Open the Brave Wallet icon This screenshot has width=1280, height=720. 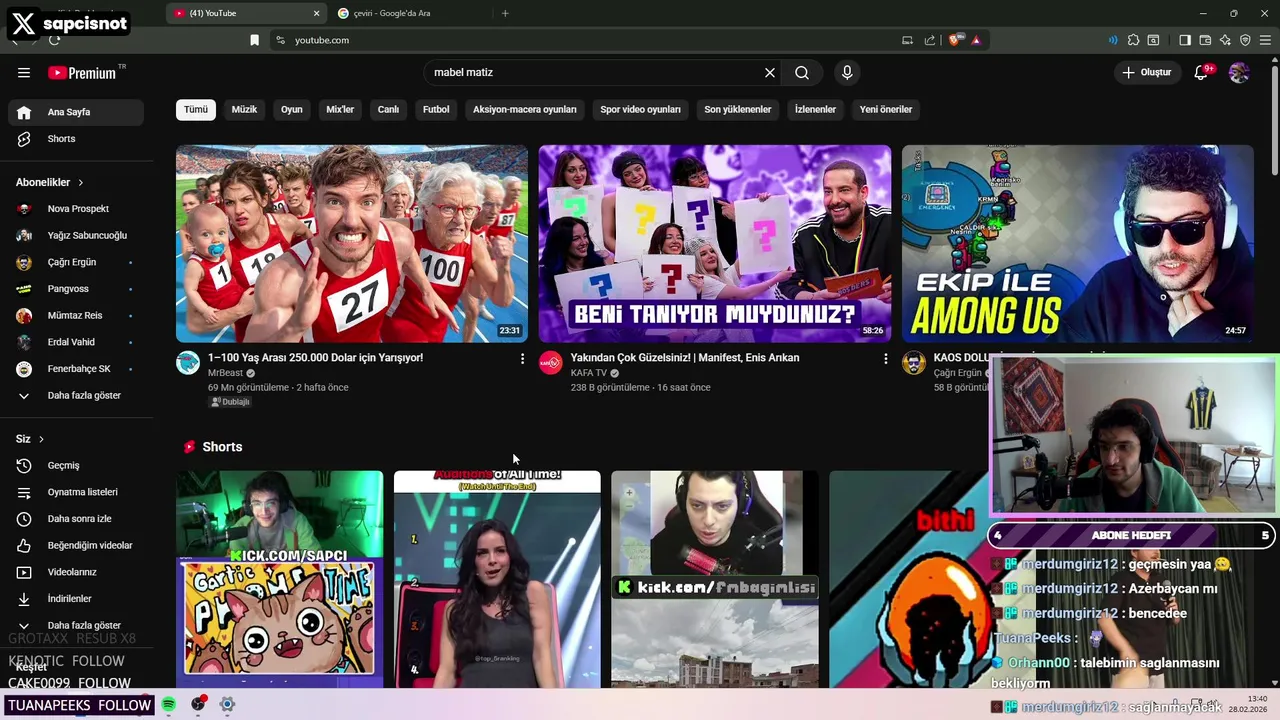(x=1205, y=40)
